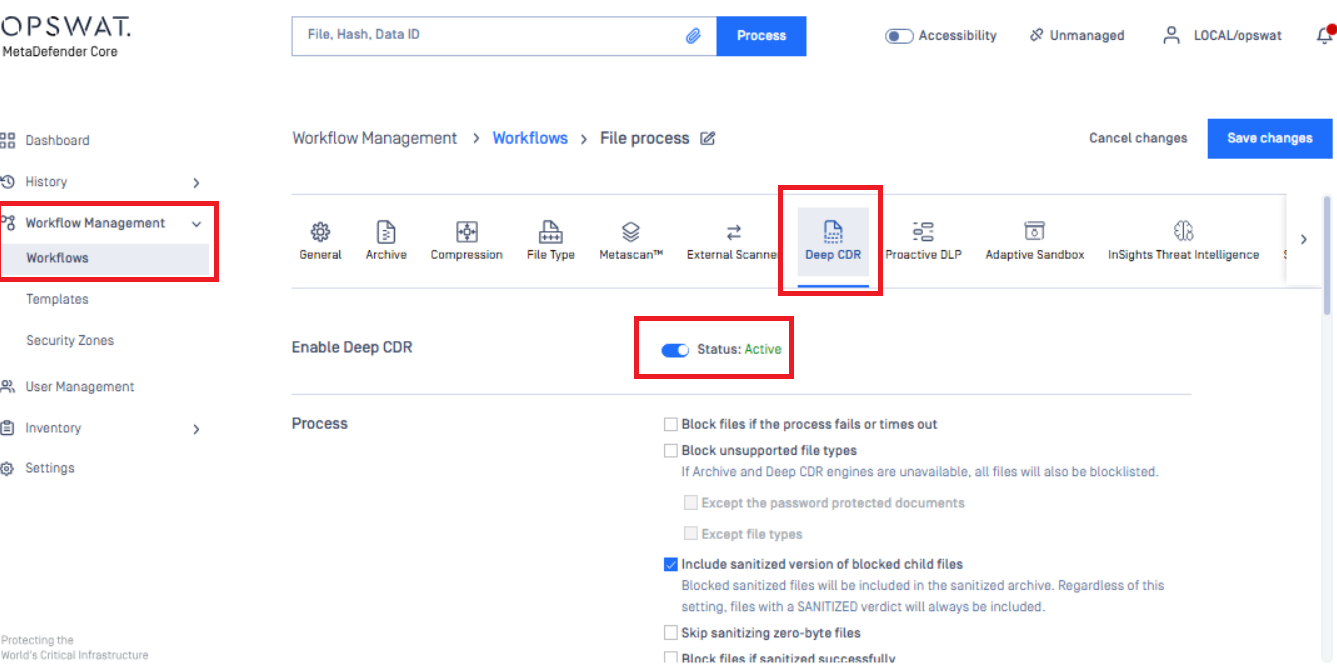This screenshot has width=1337, height=666.
Task: Open the Archive workflow tab icon
Action: 386,232
